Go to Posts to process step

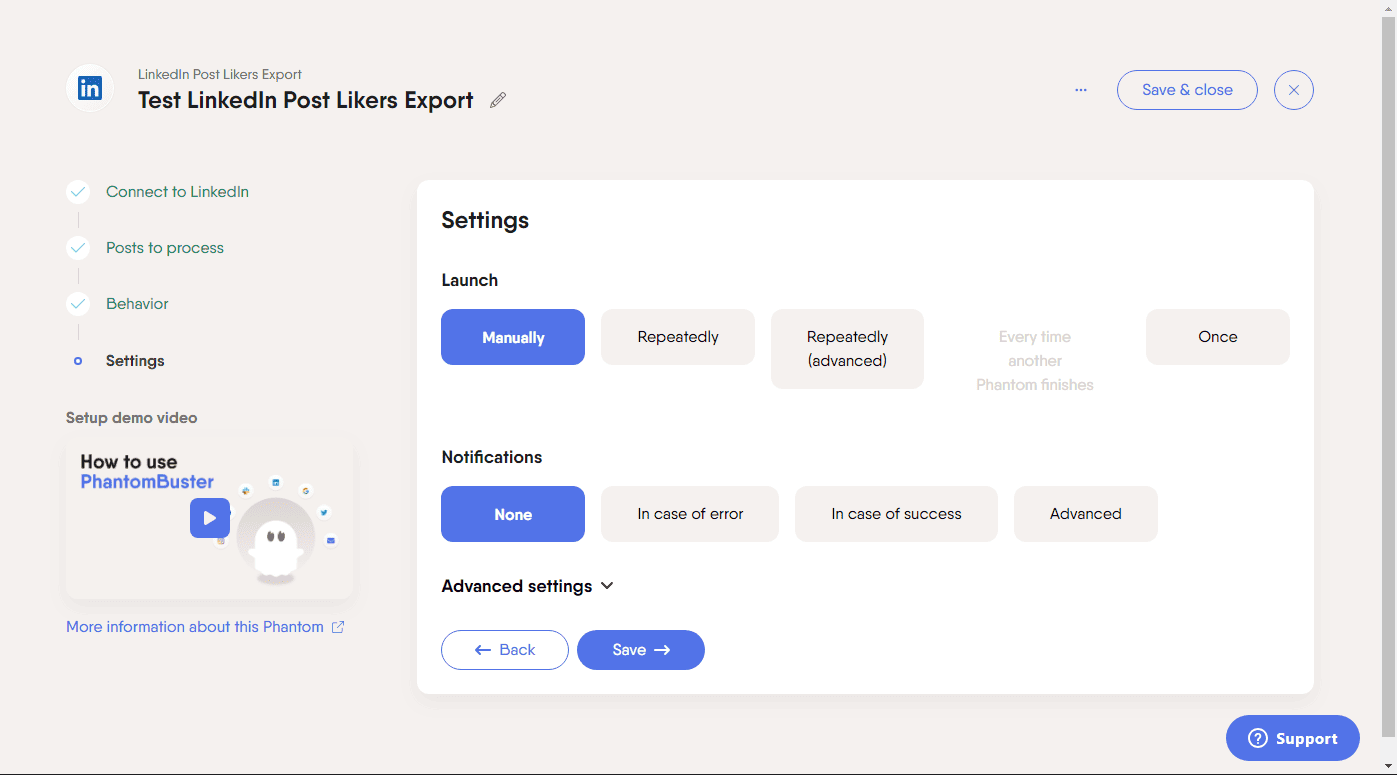(x=165, y=248)
